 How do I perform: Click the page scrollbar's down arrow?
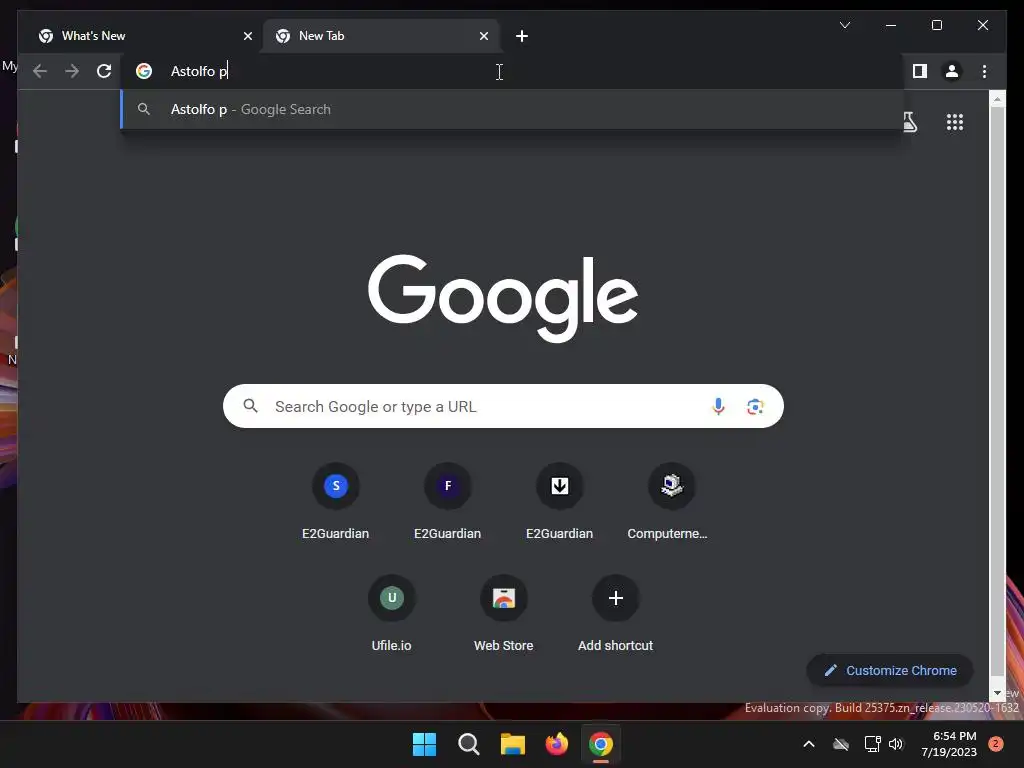click(x=997, y=692)
